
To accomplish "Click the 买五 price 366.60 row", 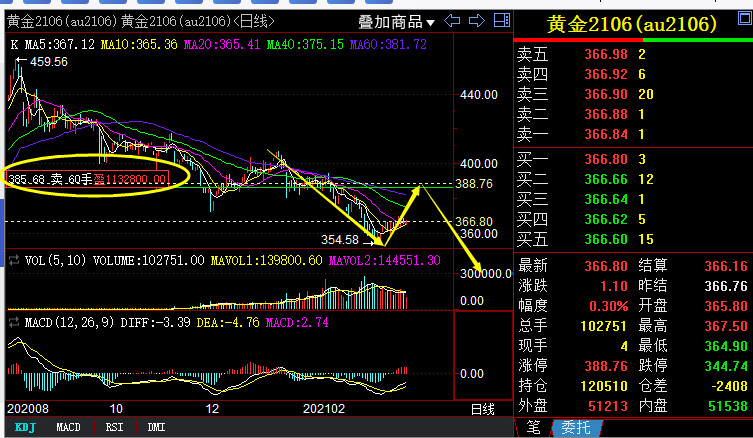I will point(604,239).
